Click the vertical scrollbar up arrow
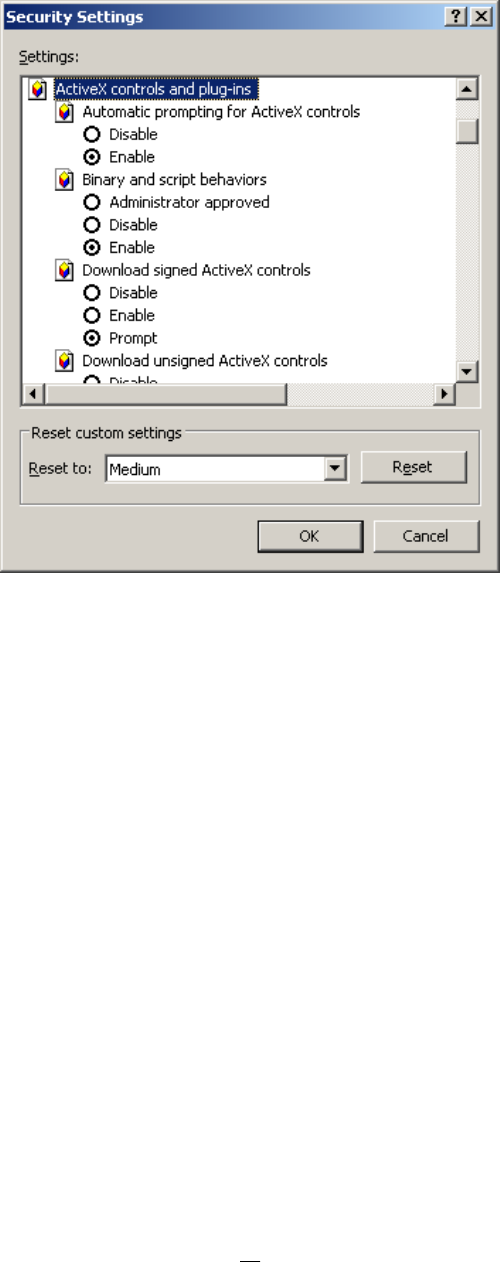Image resolution: width=500 pixels, height=1262 pixels. [466, 90]
